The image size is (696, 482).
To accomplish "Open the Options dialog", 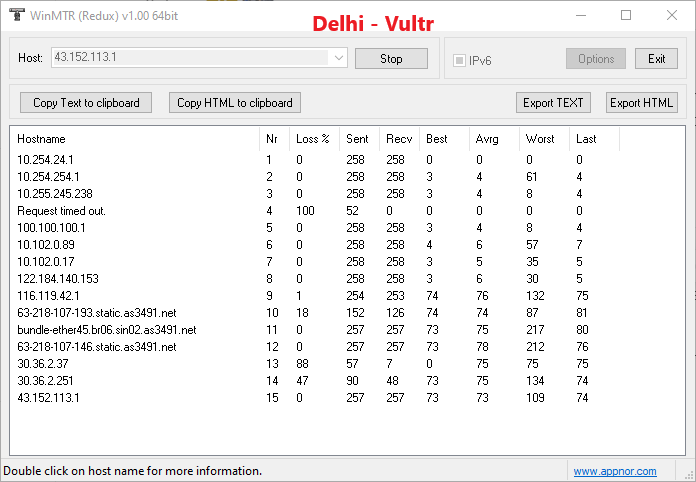I will pos(596,59).
